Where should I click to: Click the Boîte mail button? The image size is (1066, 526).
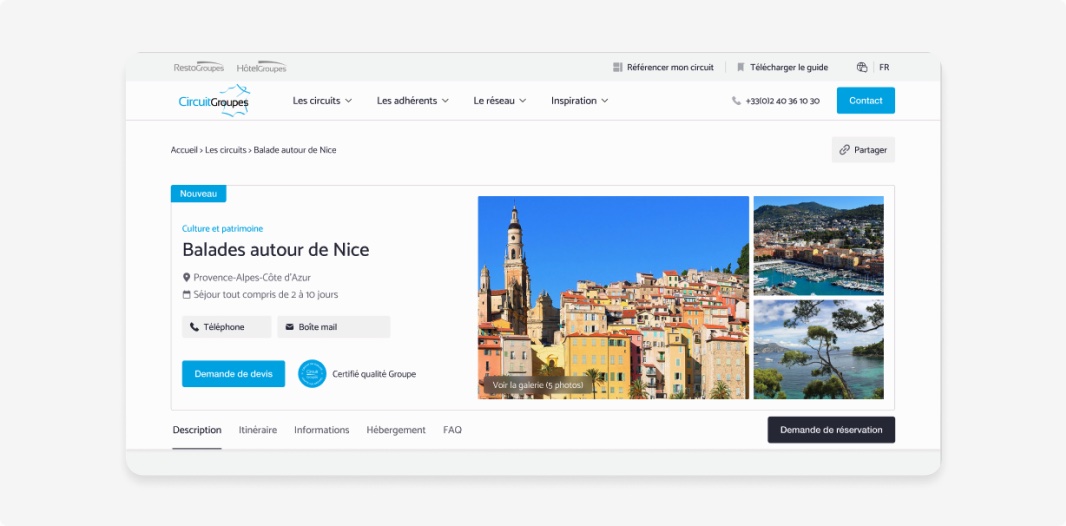click(333, 327)
